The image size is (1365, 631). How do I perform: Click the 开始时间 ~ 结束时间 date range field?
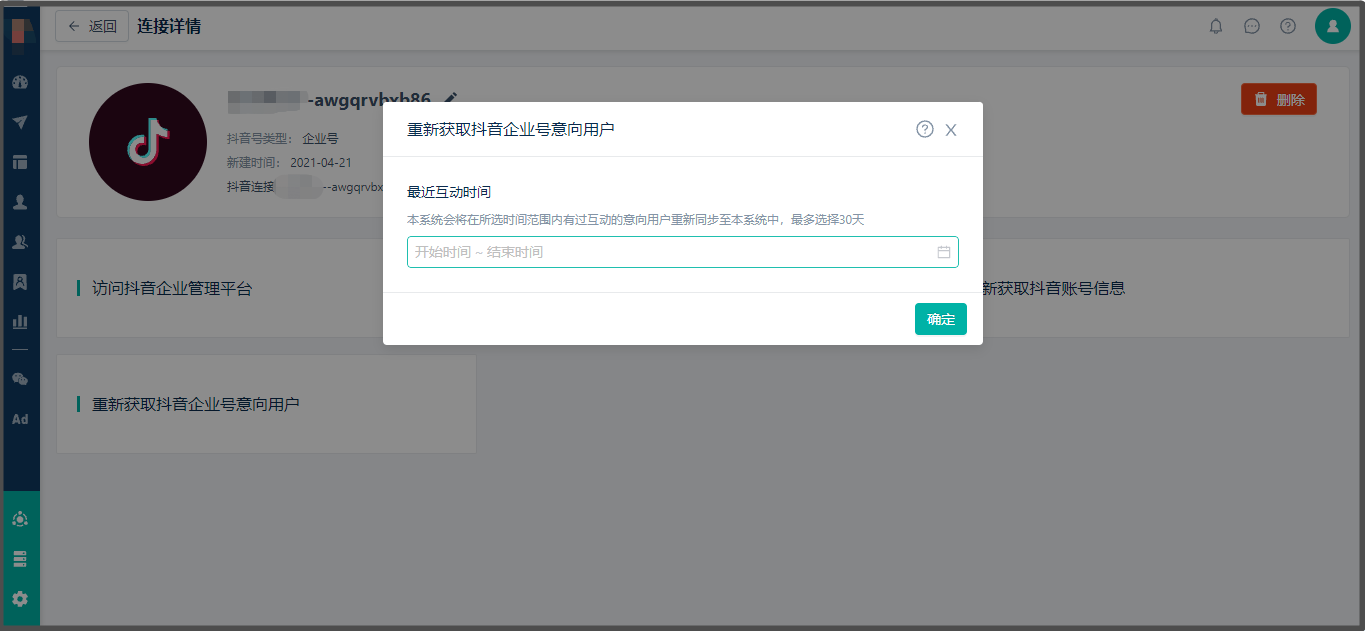click(683, 252)
